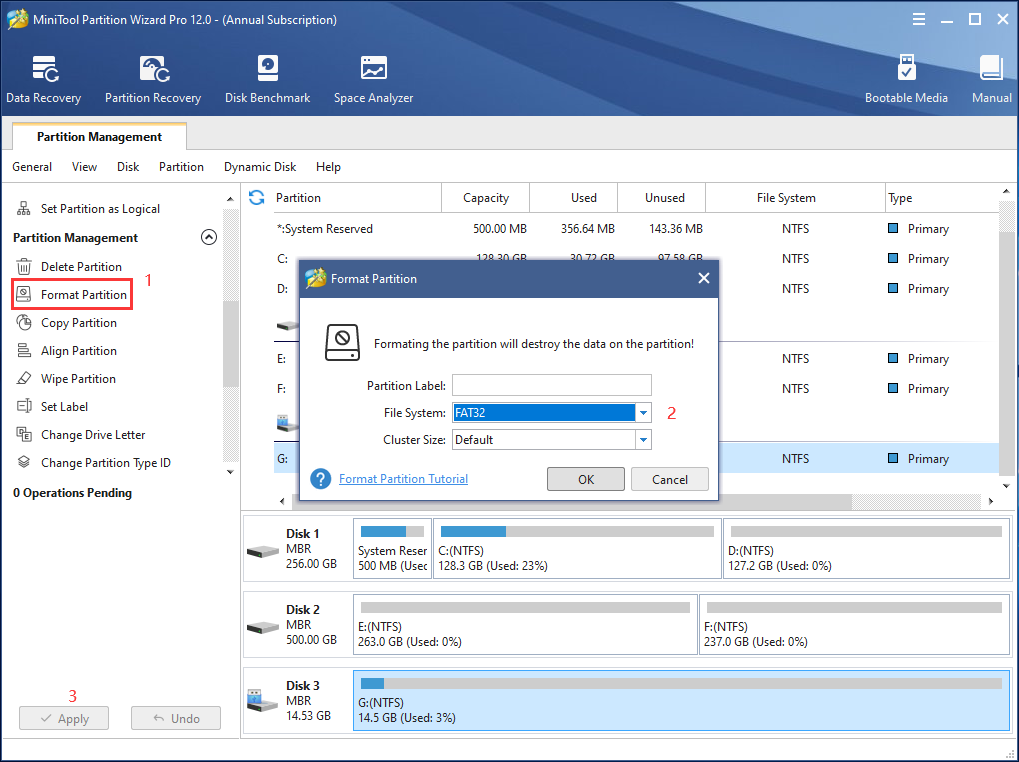Launch Partition Recovery
The image size is (1019, 762).
(153, 79)
